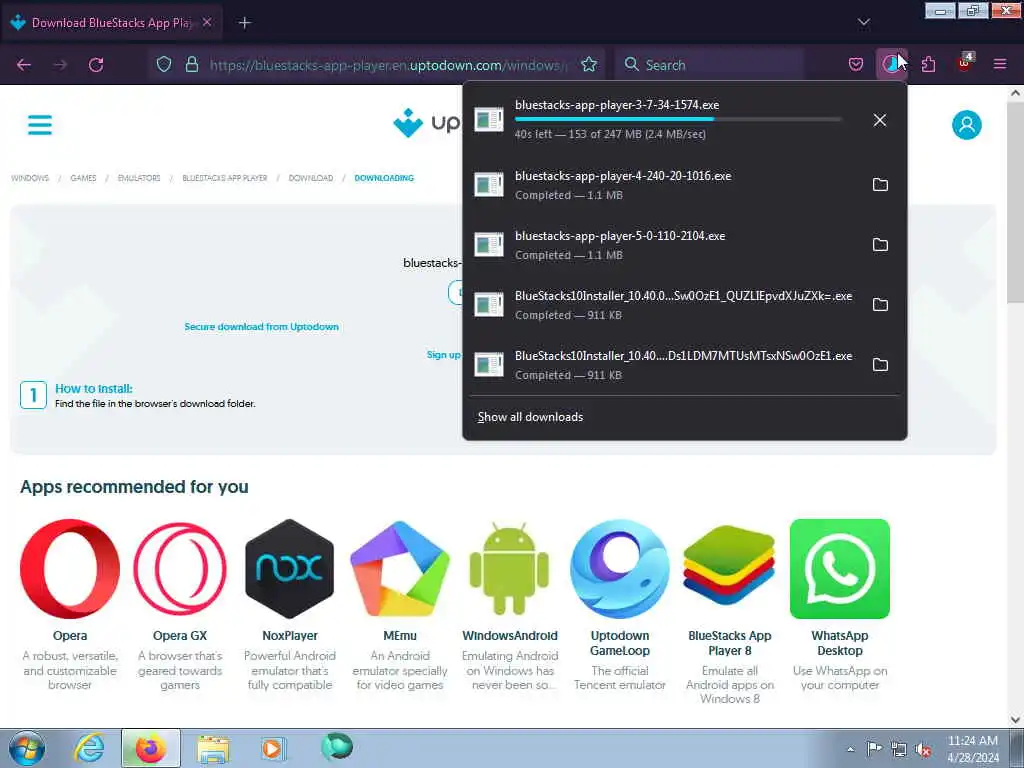Open the extensions puzzle icon
The width and height of the screenshot is (1024, 768).
[928, 64]
